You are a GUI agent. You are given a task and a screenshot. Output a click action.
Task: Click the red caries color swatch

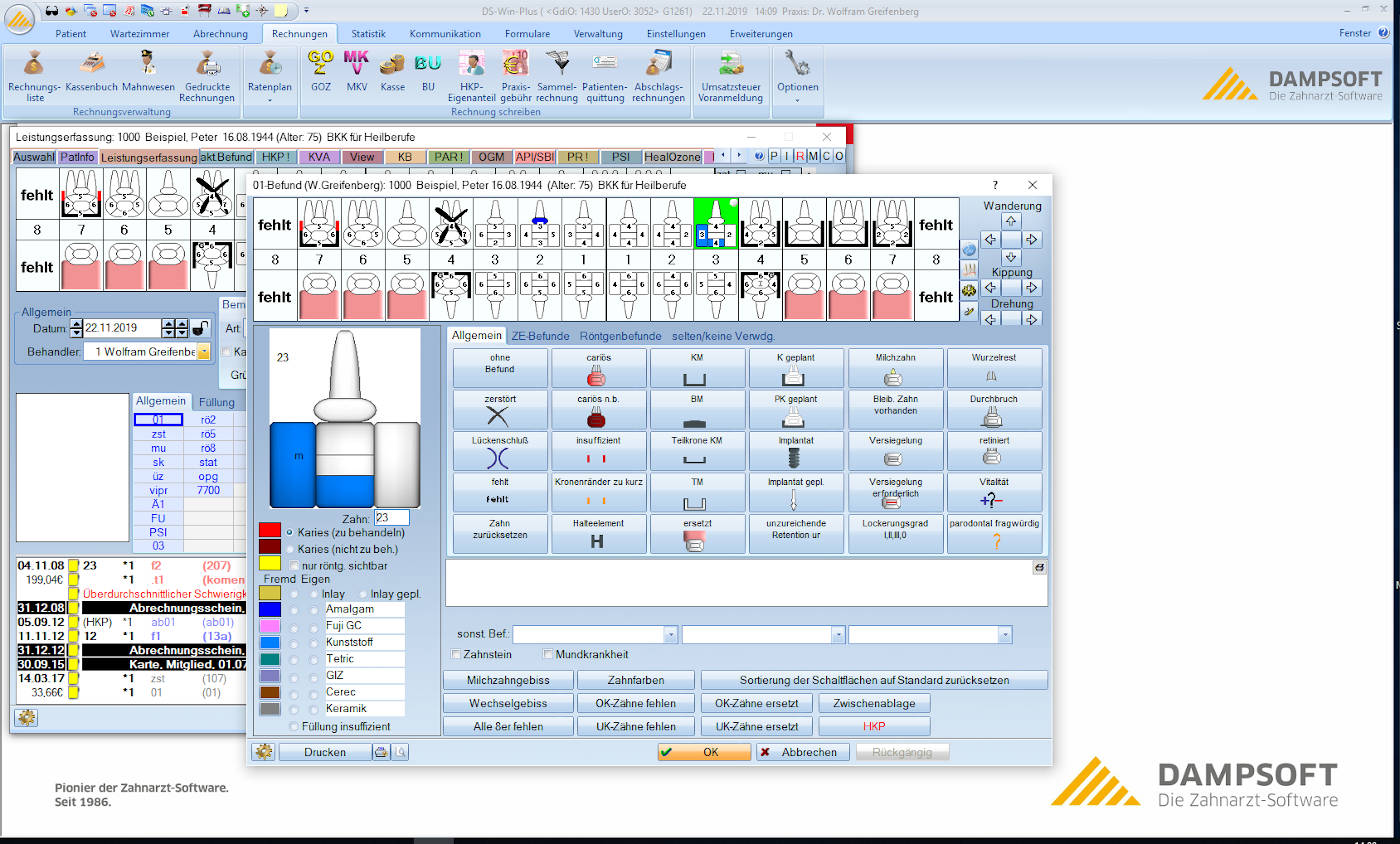[x=269, y=530]
